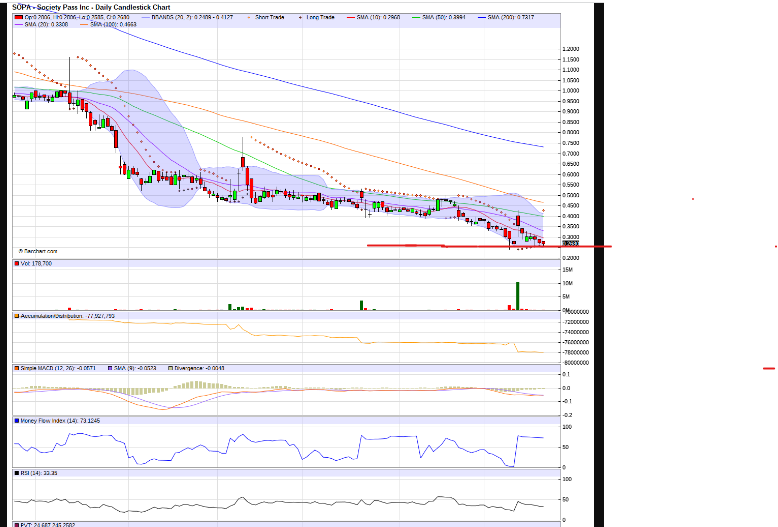Screen dimensions: 778x527
Task: Click the red OHLC price legend swatch
Action: (x=19, y=17)
